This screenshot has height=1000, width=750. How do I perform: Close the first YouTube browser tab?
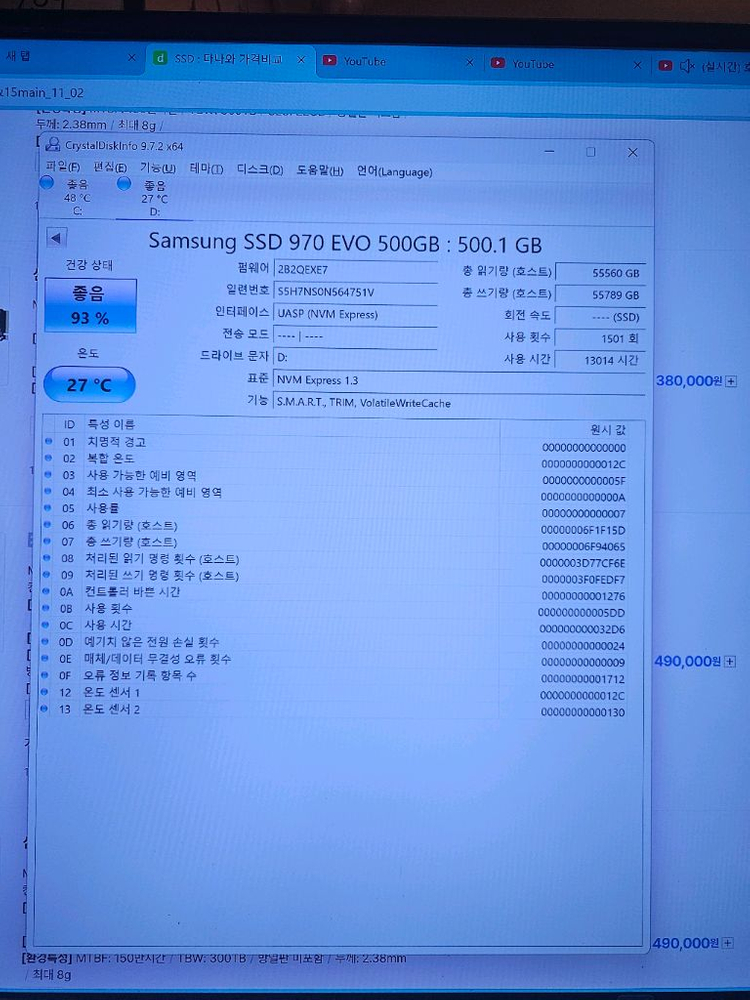(469, 62)
